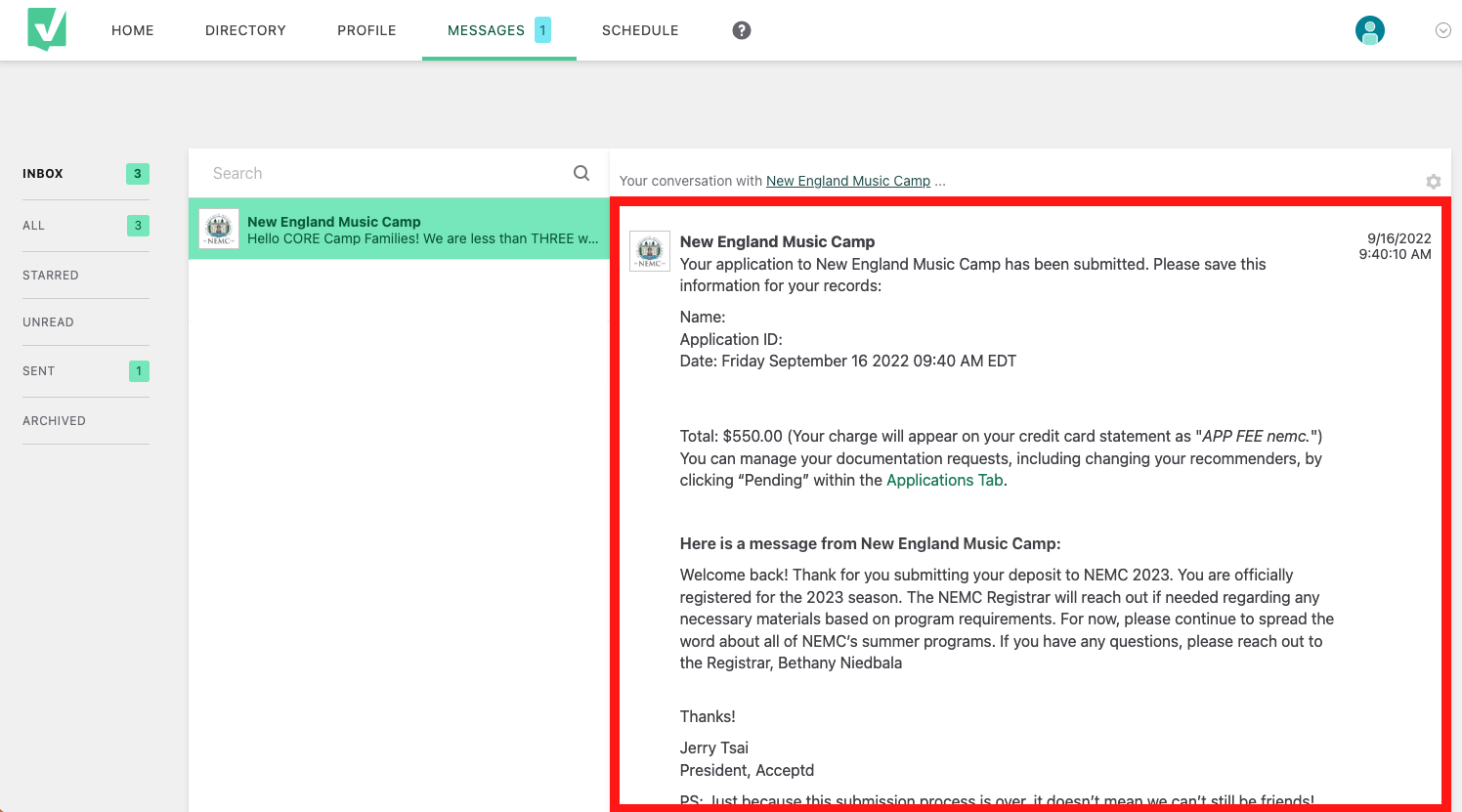Click the sender name in message body
Screen dimensions: 1462x812
tap(777, 241)
